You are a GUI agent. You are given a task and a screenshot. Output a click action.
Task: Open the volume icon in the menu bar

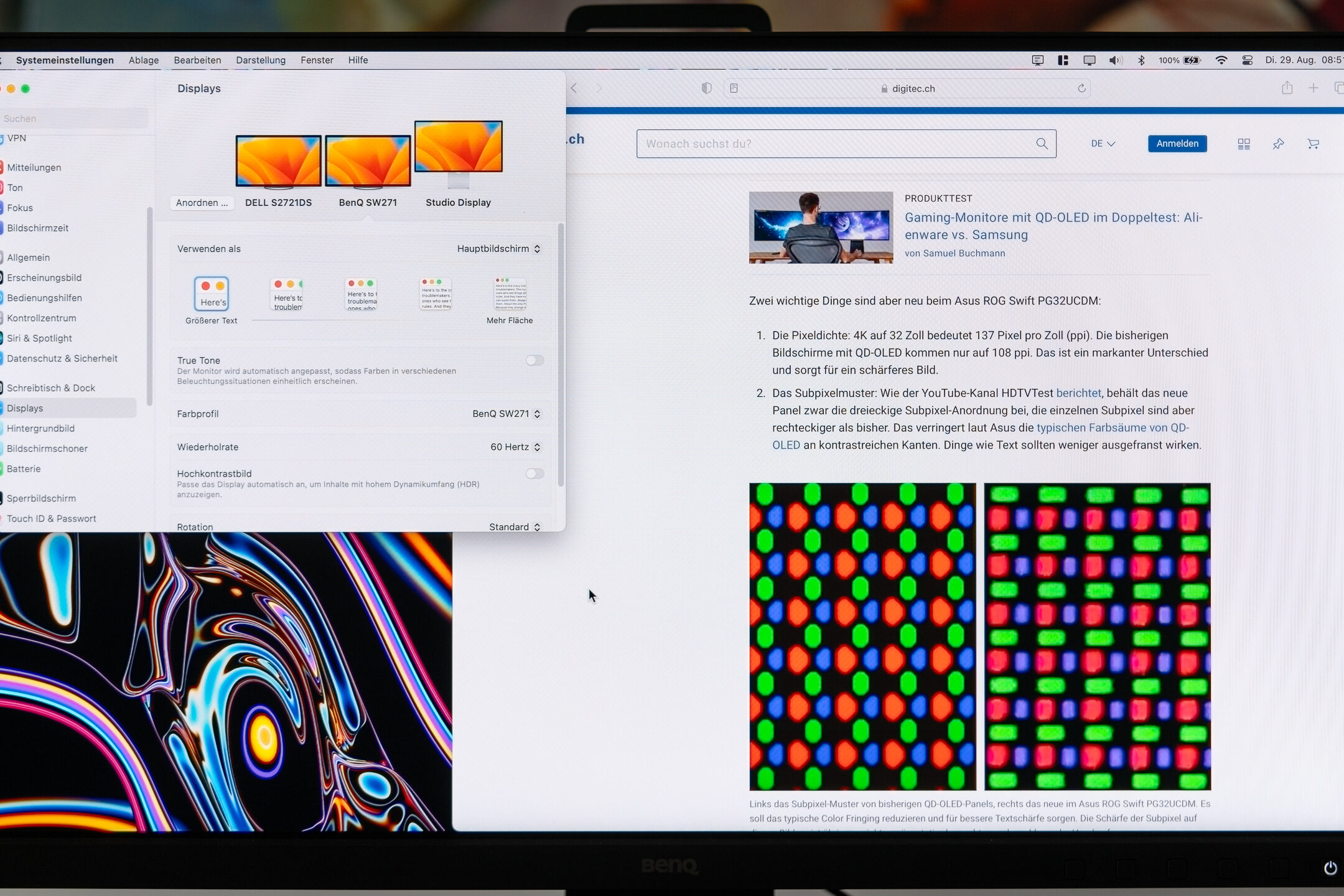coord(1115,60)
